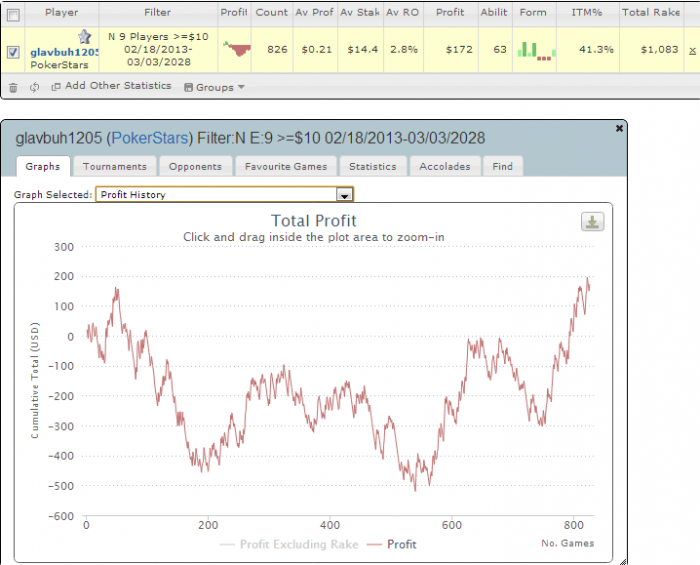This screenshot has width=700, height=565.
Task: Open the profit sparkline thumbnail
Action: pyautogui.click(x=237, y=49)
